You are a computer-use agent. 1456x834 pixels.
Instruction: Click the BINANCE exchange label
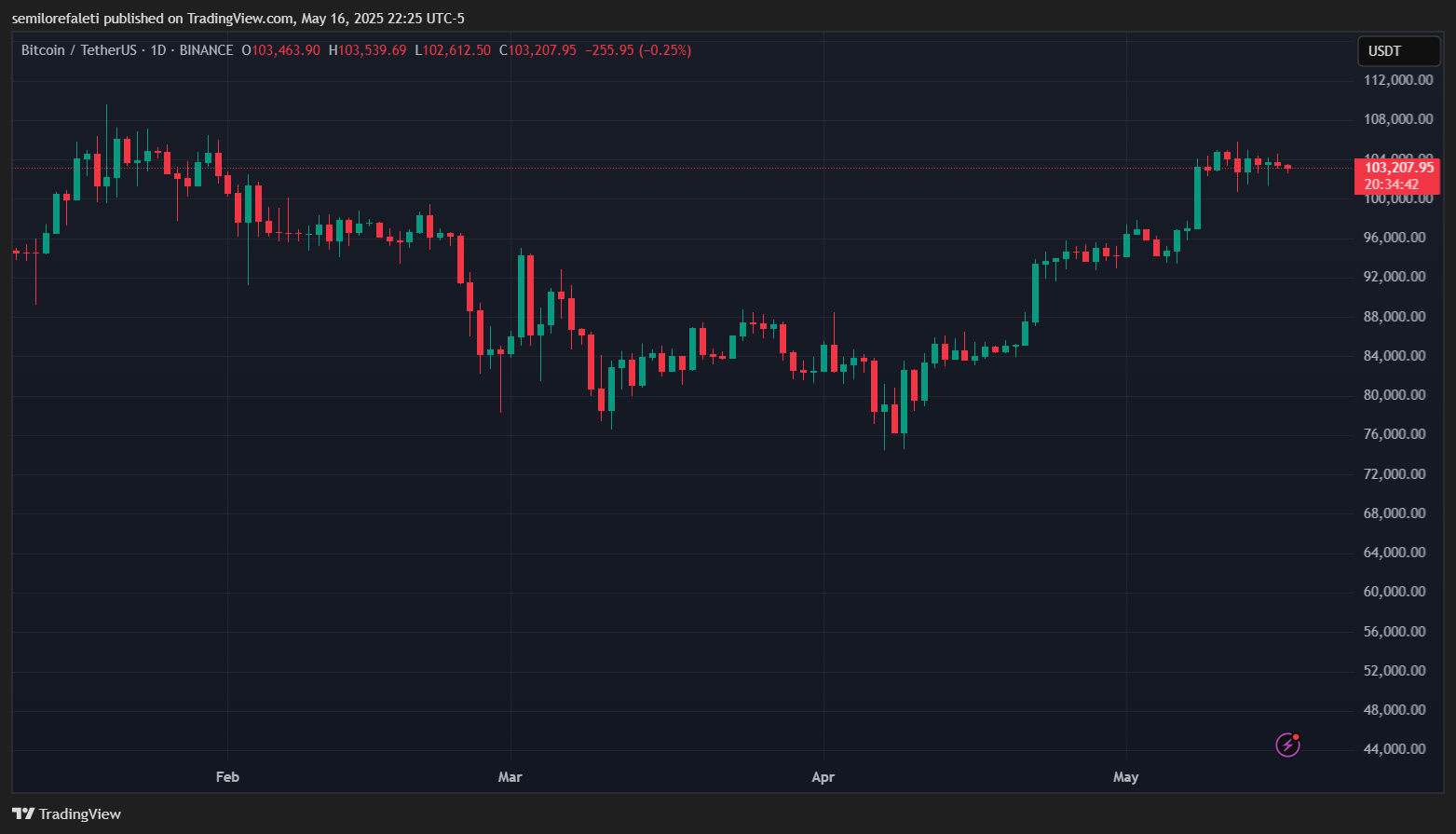click(x=206, y=50)
